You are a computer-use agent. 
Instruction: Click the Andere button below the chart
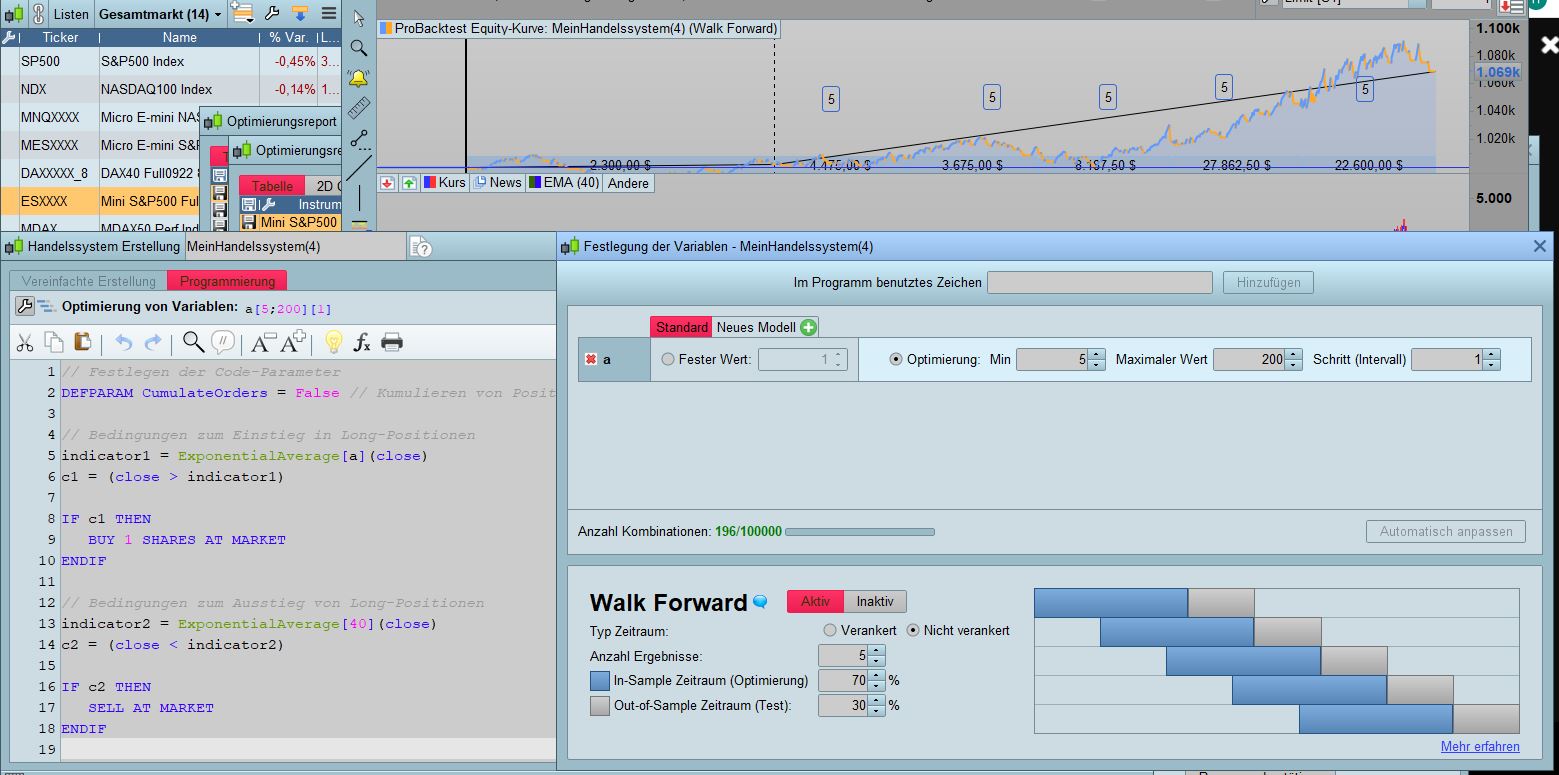[x=629, y=183]
